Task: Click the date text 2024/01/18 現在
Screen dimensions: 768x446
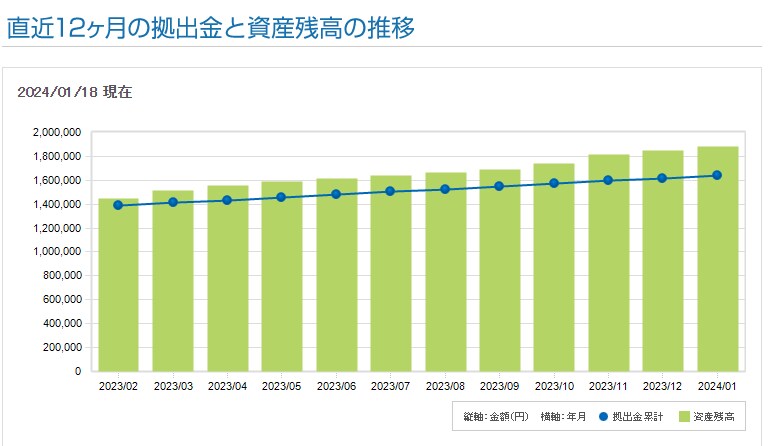Action: (74, 92)
